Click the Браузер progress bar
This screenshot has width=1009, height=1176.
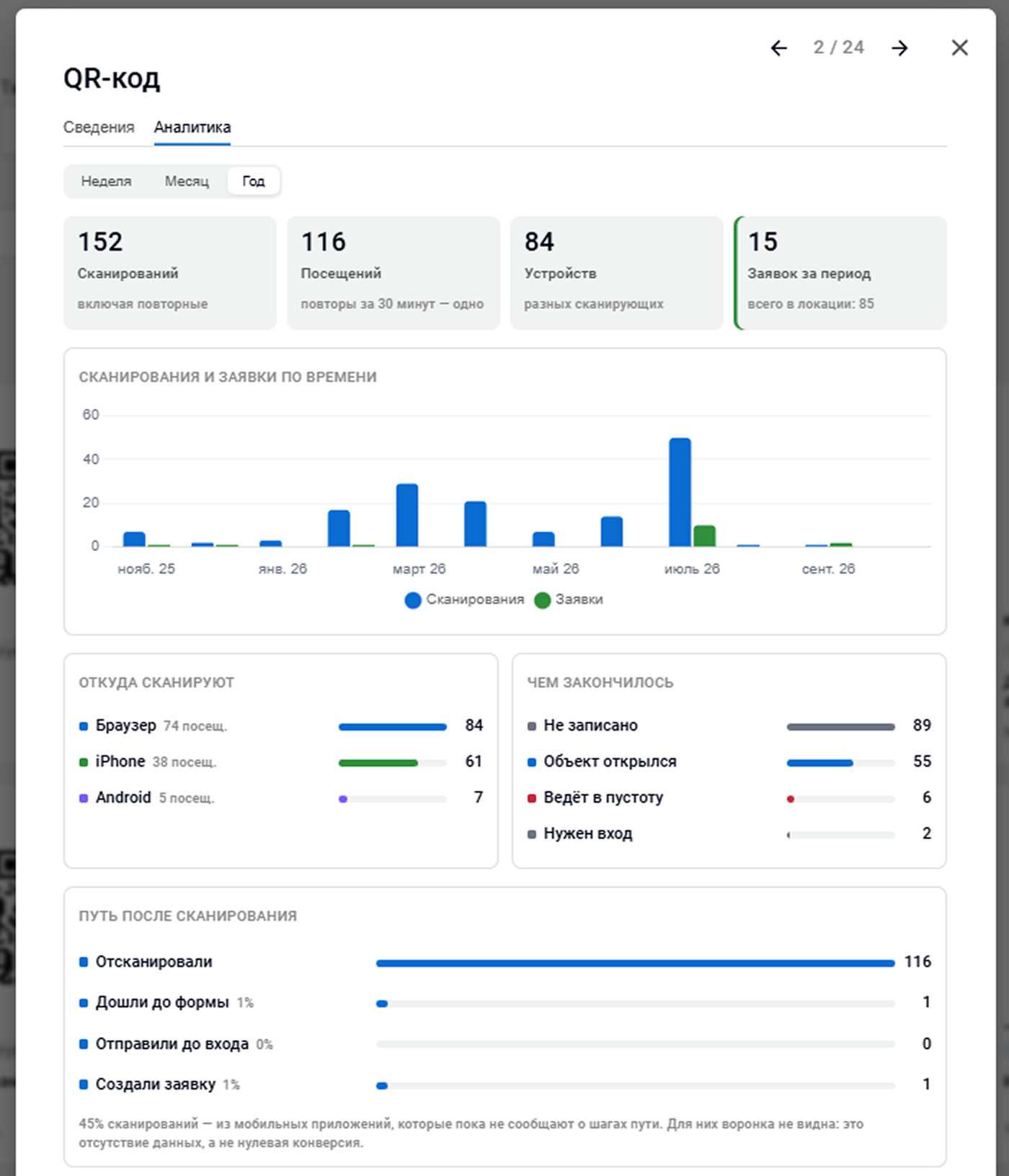(x=393, y=727)
